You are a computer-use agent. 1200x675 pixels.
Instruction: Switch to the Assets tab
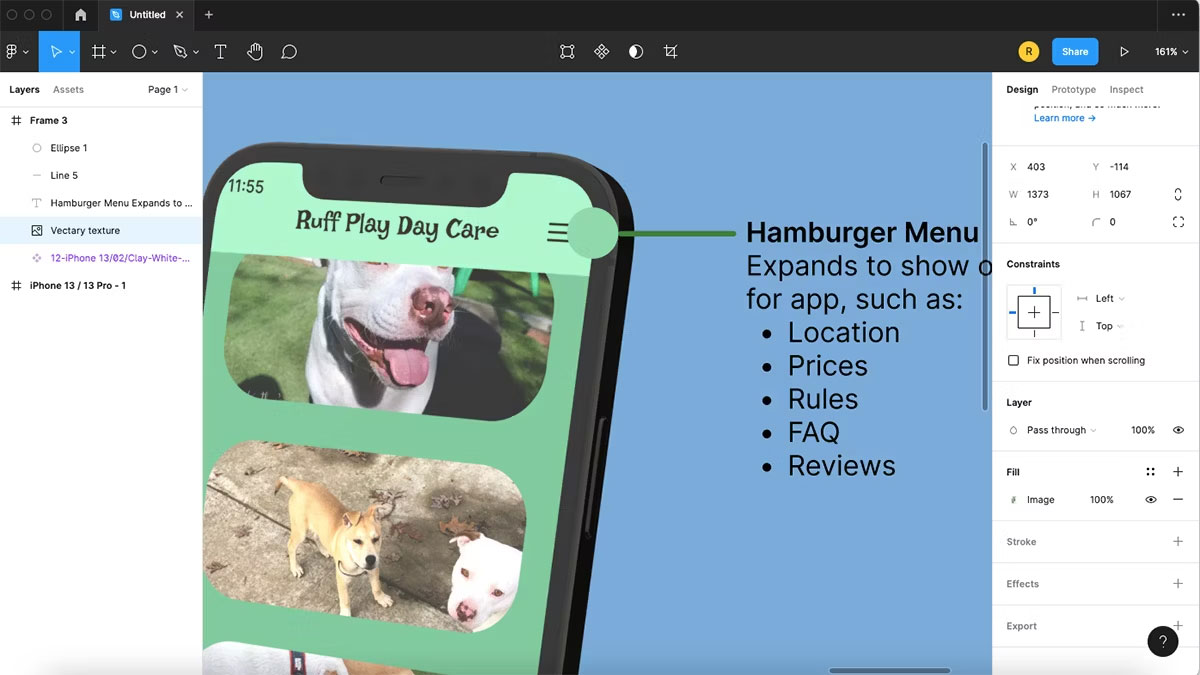[68, 90]
